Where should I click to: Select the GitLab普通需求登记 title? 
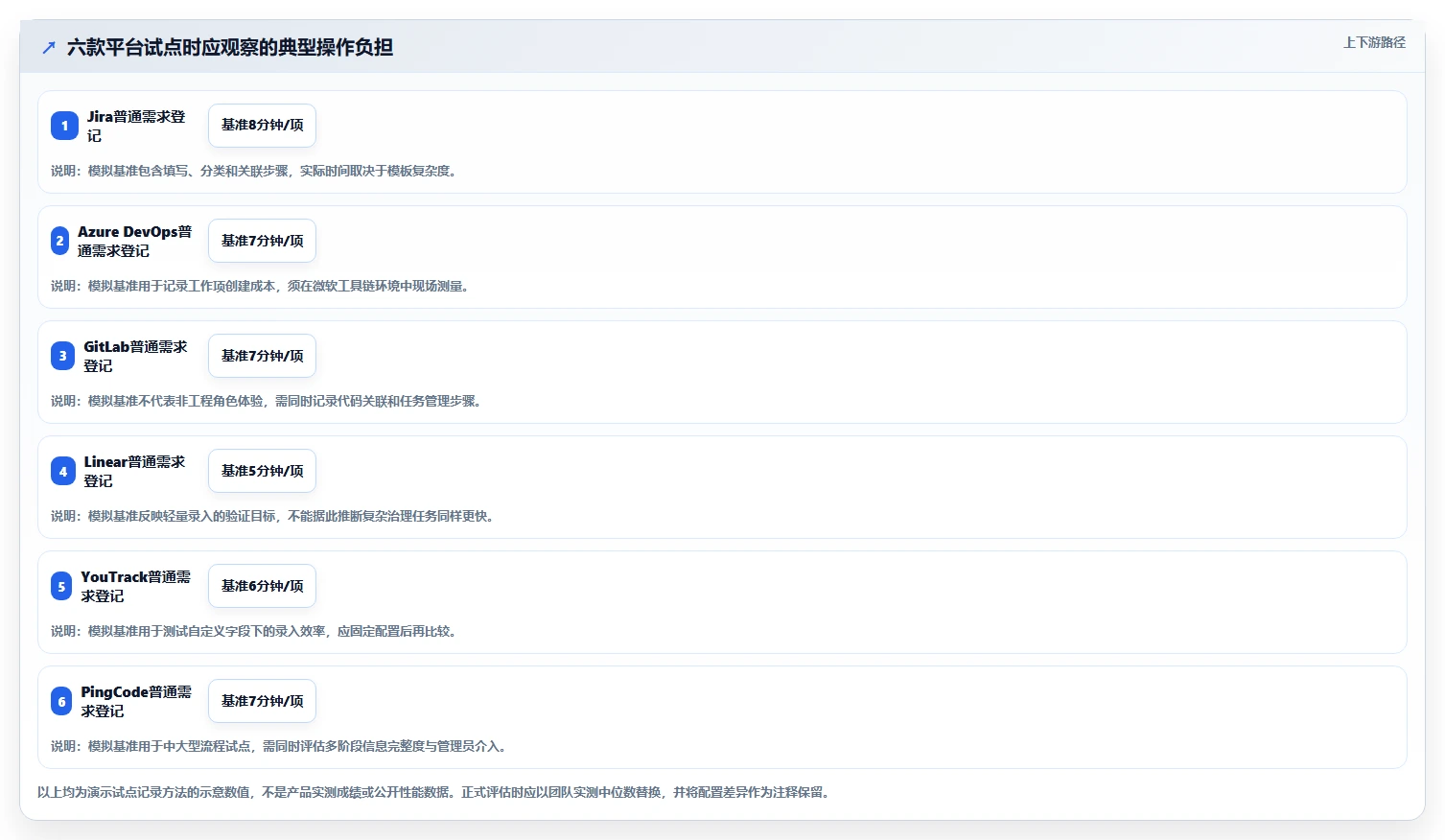click(135, 356)
